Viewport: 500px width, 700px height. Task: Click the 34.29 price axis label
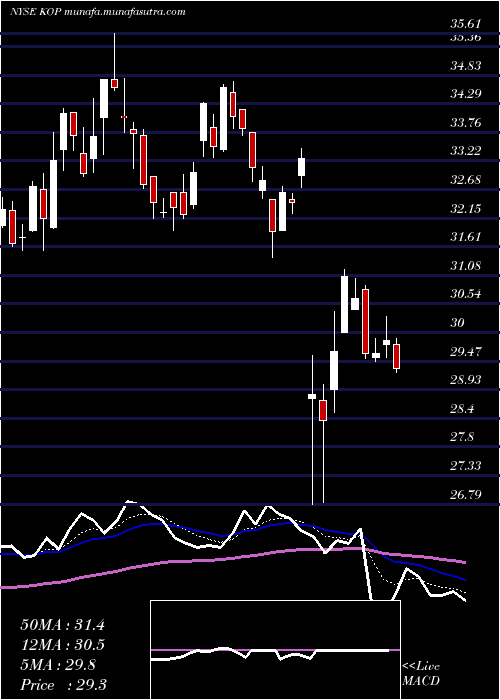(x=466, y=94)
